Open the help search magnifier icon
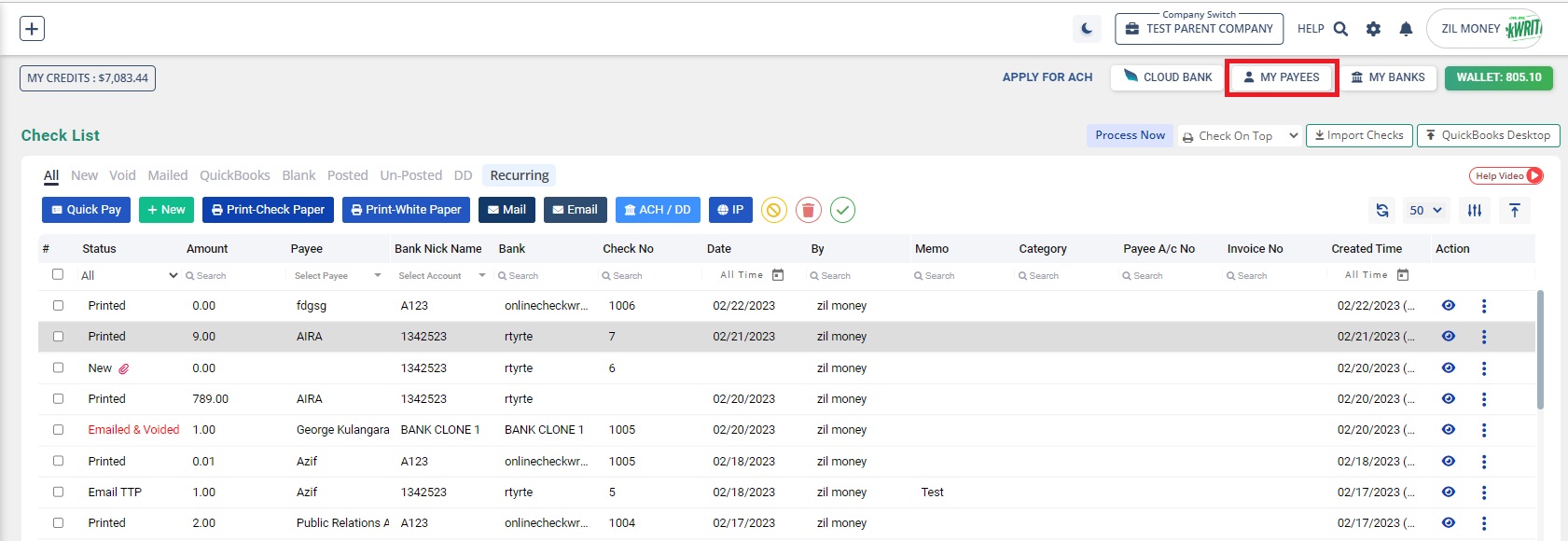This screenshot has height=541, width=1568. (x=1340, y=29)
